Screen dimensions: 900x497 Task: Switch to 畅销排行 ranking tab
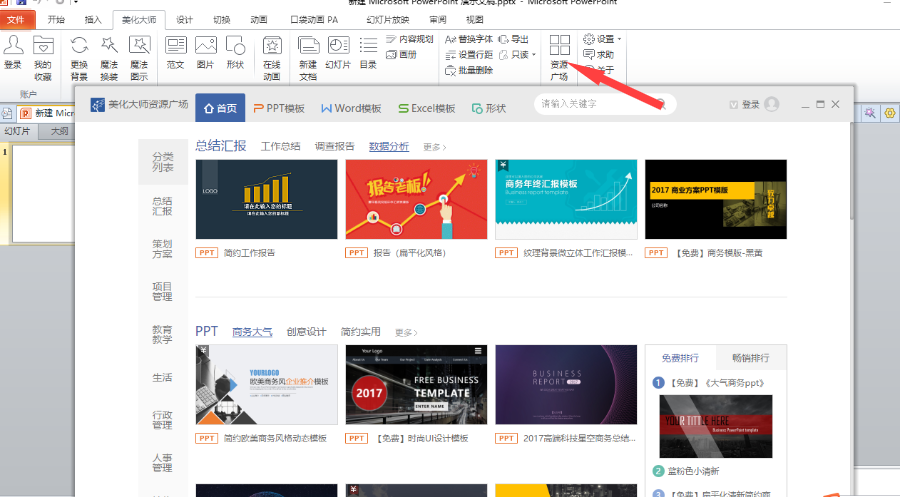(751, 358)
